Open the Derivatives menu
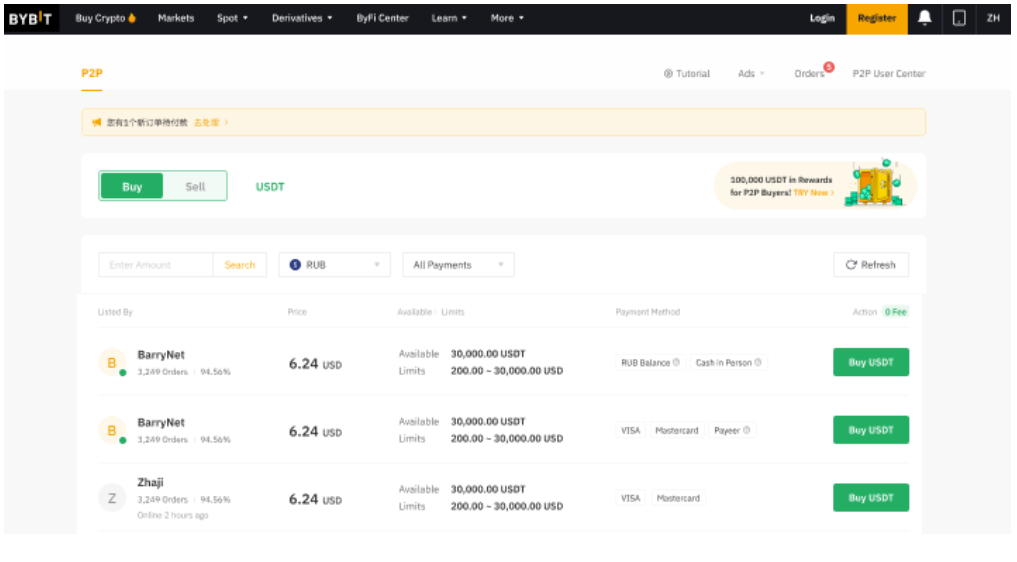 pyautogui.click(x=302, y=18)
